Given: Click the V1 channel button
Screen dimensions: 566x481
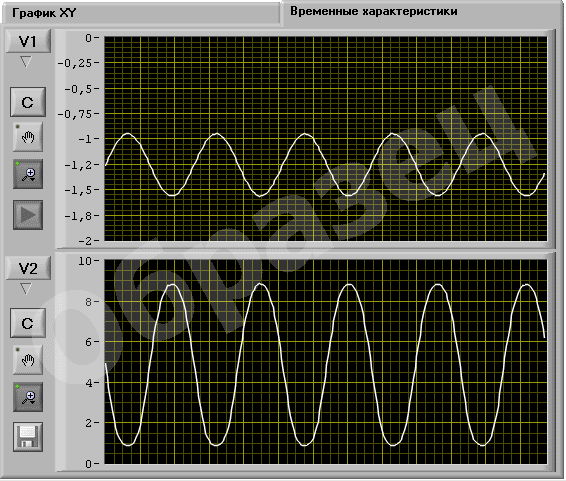Looking at the screenshot, I should (28, 41).
